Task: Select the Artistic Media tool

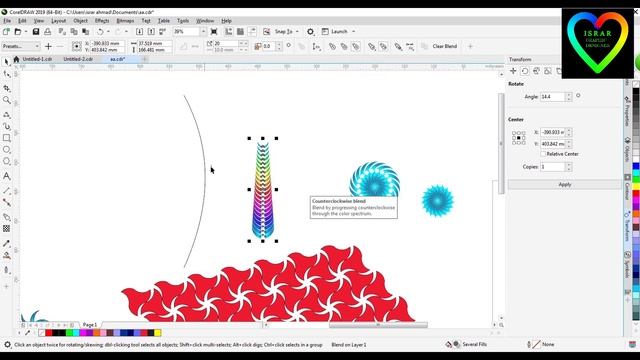Action: coord(7,126)
